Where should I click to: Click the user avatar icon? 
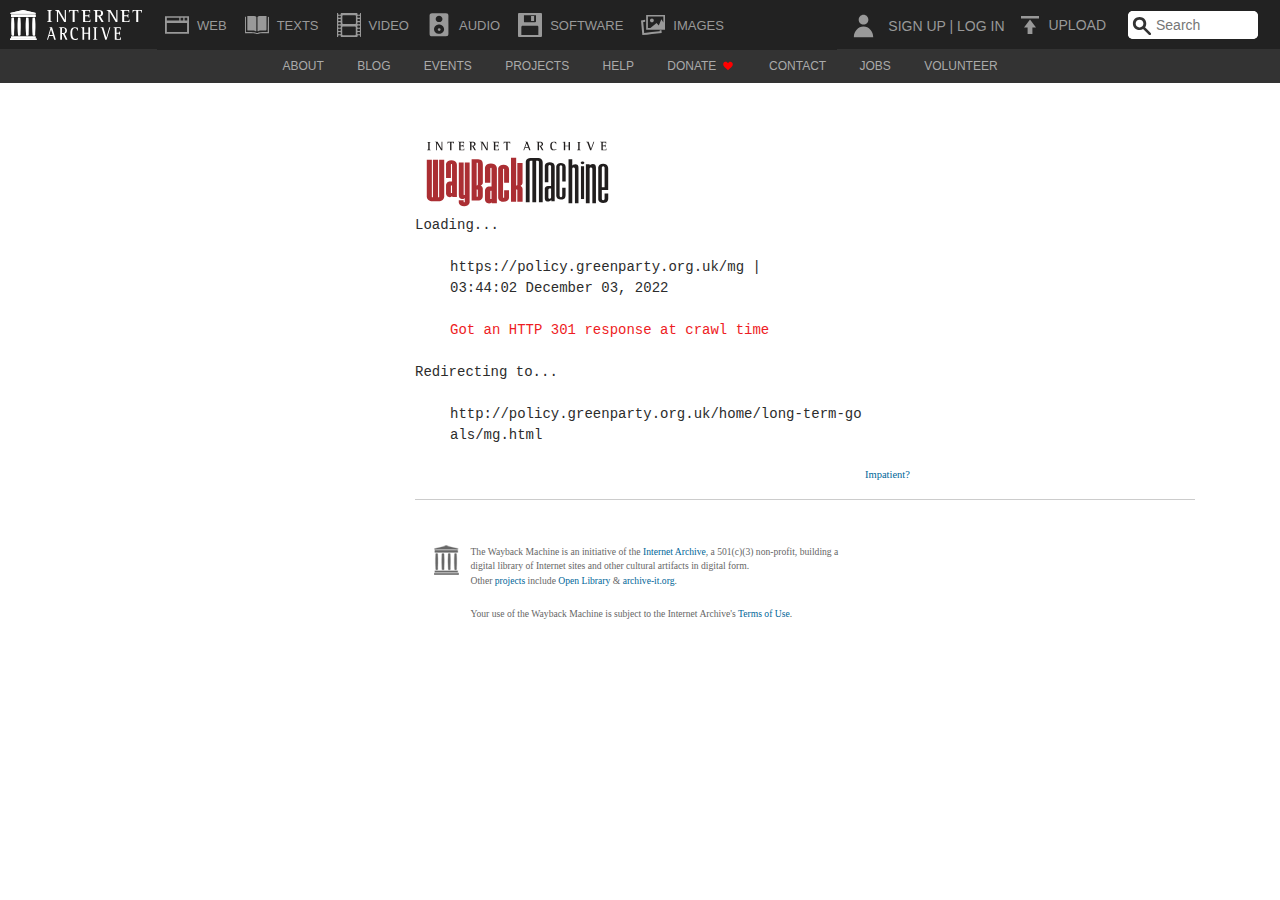click(863, 26)
